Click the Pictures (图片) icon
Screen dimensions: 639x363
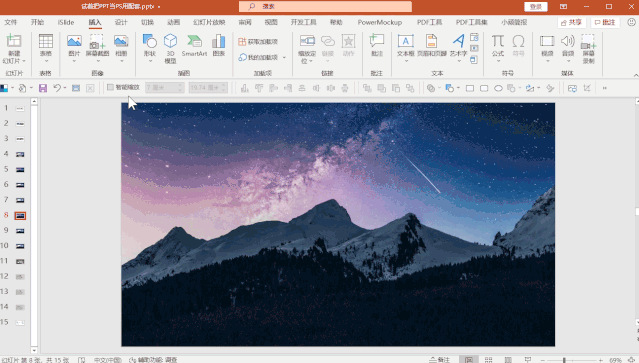[74, 42]
